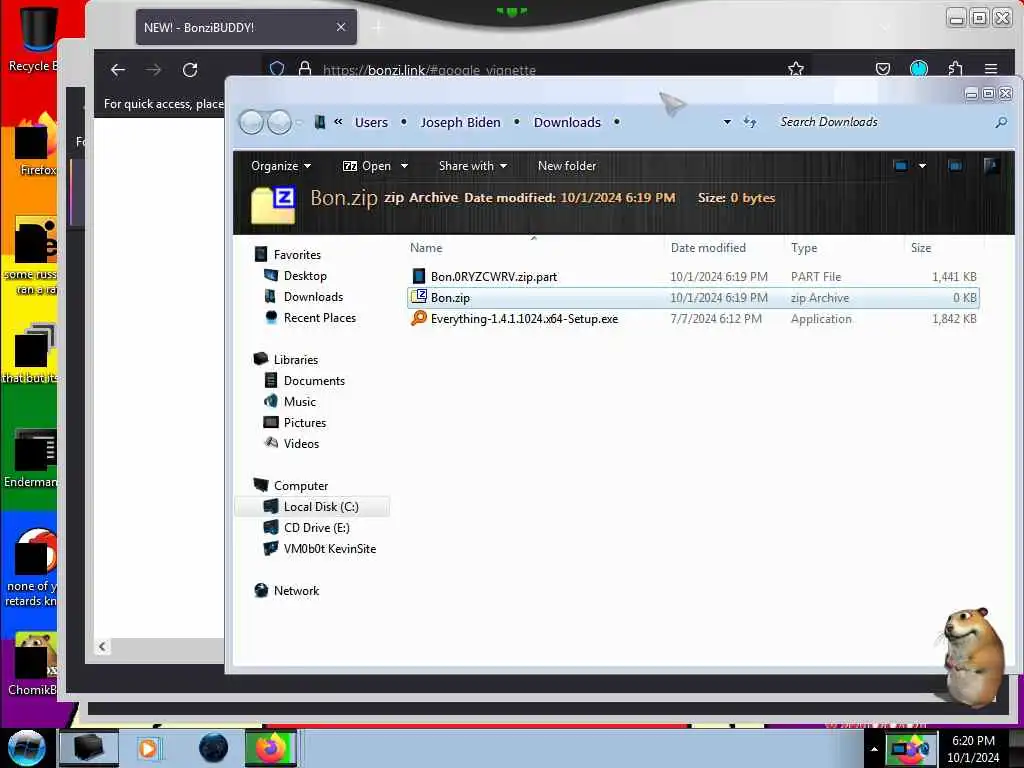Open Downloads in the Favorites list
This screenshot has height=768, width=1024.
tap(313, 296)
